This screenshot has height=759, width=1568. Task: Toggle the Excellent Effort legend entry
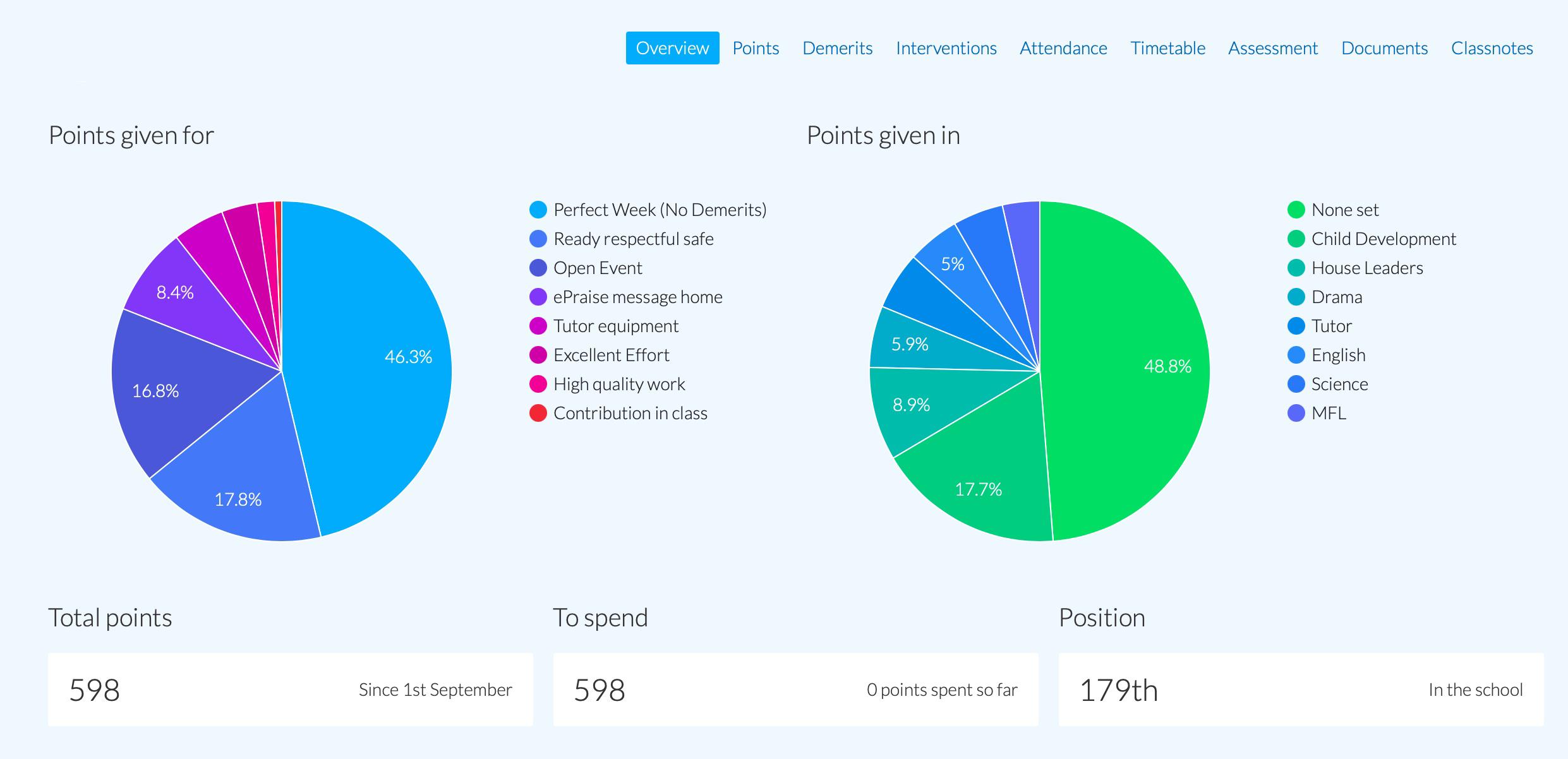click(611, 354)
